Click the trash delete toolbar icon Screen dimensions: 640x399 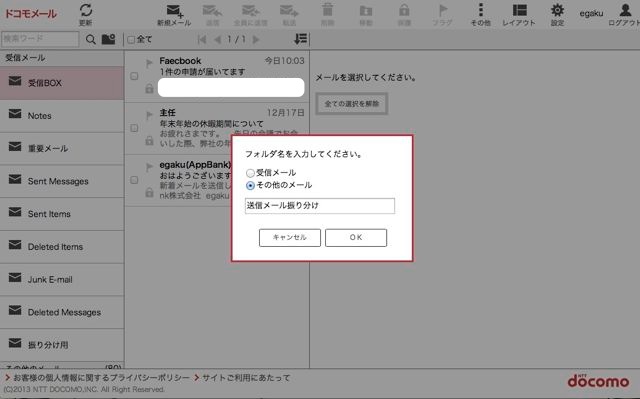[x=327, y=10]
